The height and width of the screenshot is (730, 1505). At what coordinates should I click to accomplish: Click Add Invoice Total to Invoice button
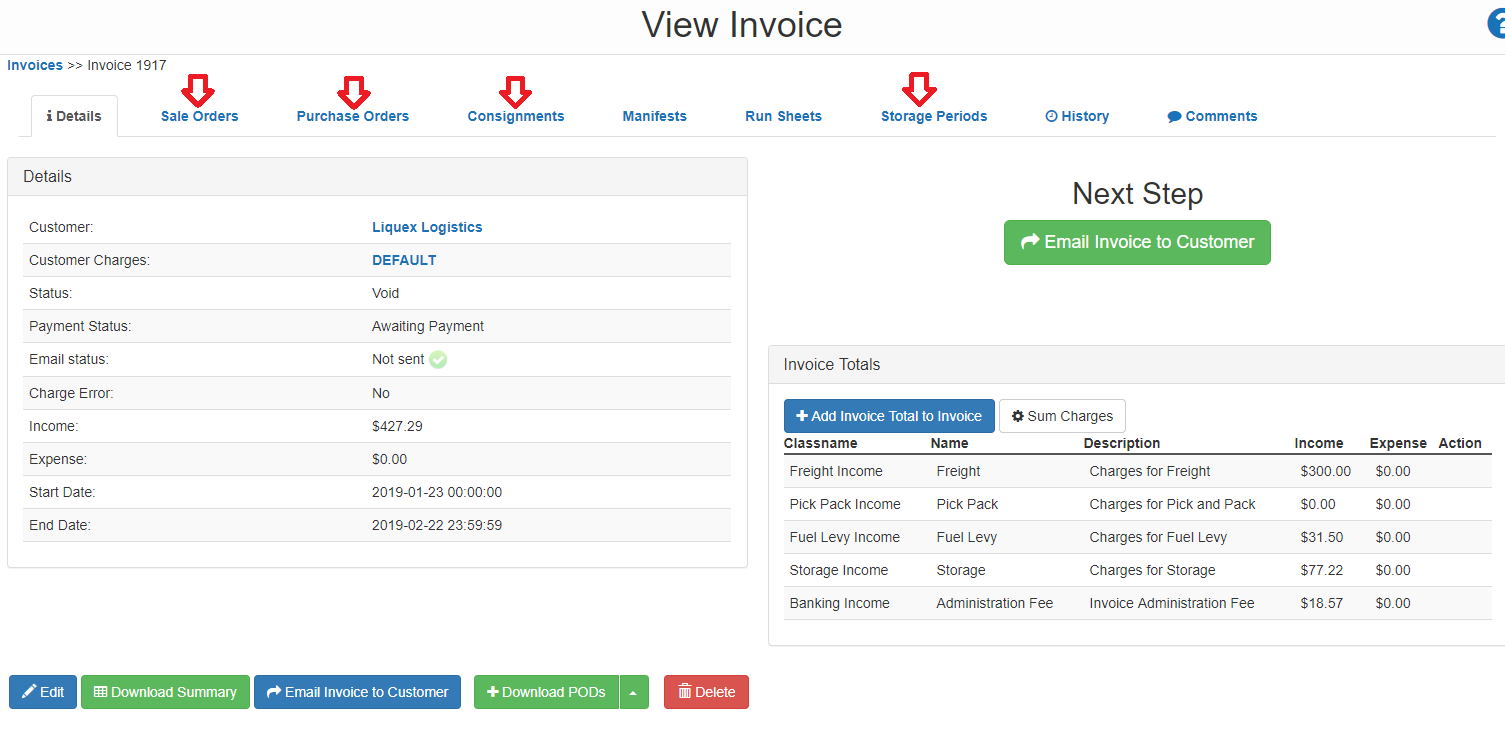(888, 416)
